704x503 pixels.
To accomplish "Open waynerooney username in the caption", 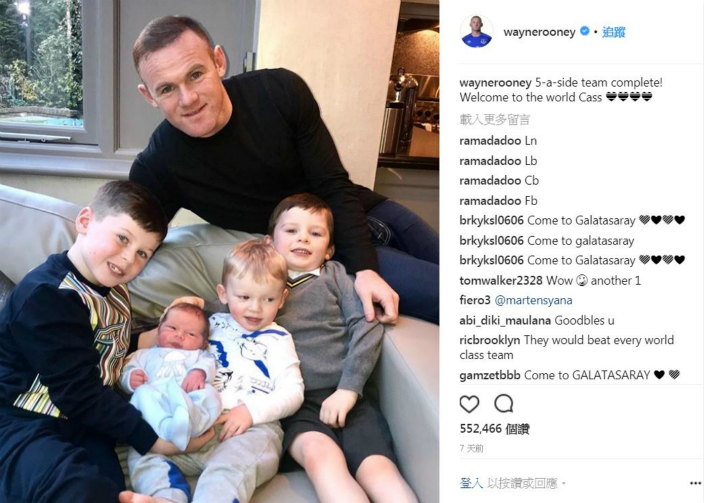I will point(496,83).
